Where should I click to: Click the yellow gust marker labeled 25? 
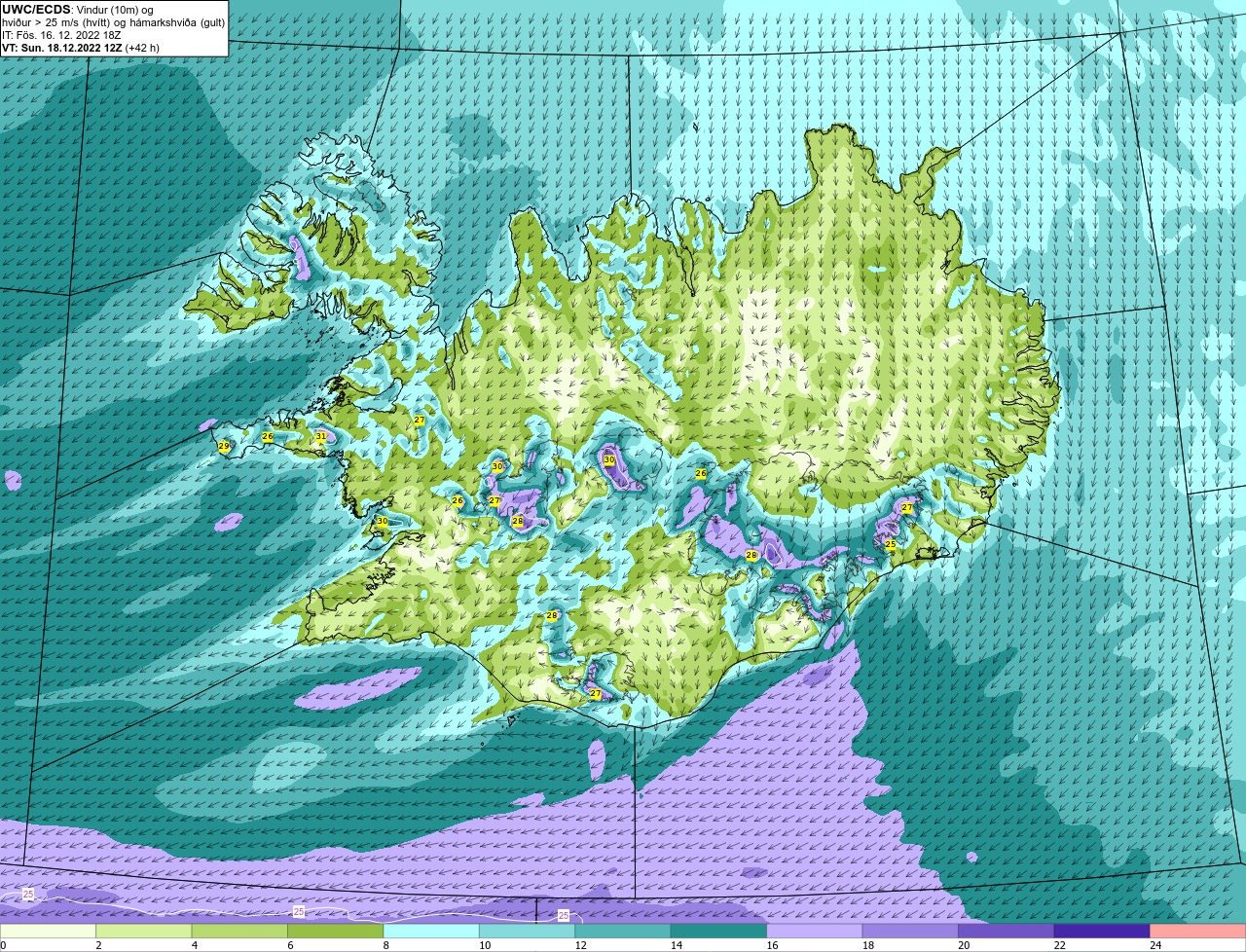tap(890, 544)
